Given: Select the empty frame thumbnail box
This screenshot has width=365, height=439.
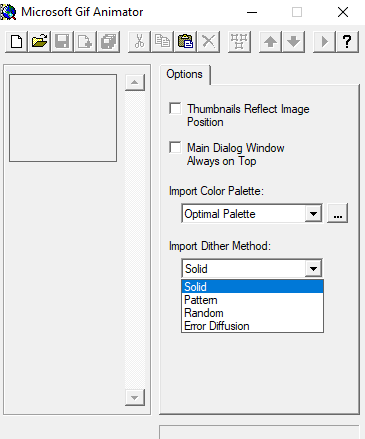Looking at the screenshot, I should pyautogui.click(x=63, y=118).
